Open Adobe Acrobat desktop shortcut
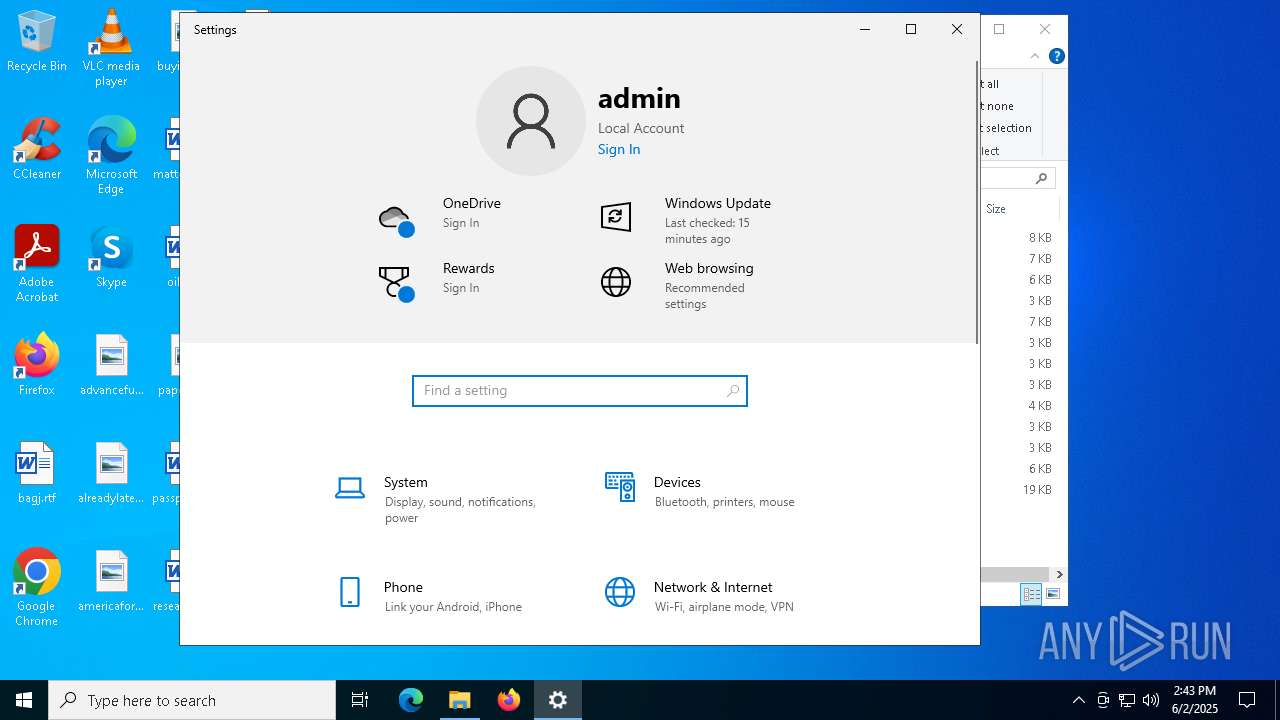 point(37,264)
